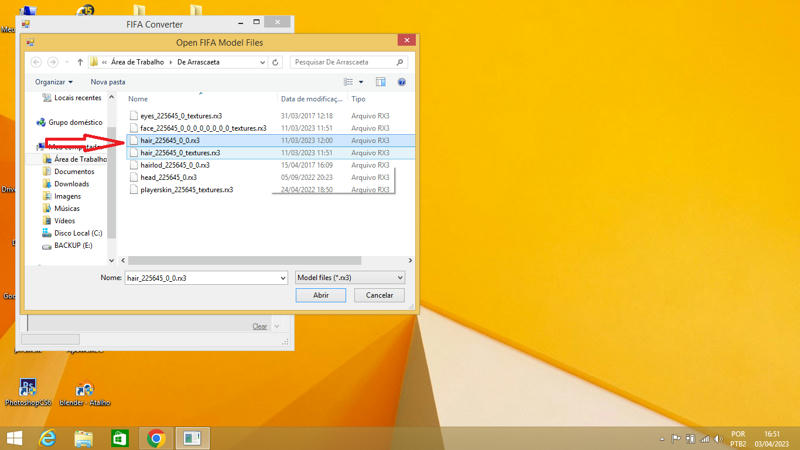Click the sidebar scroll down arrow

click(112, 260)
